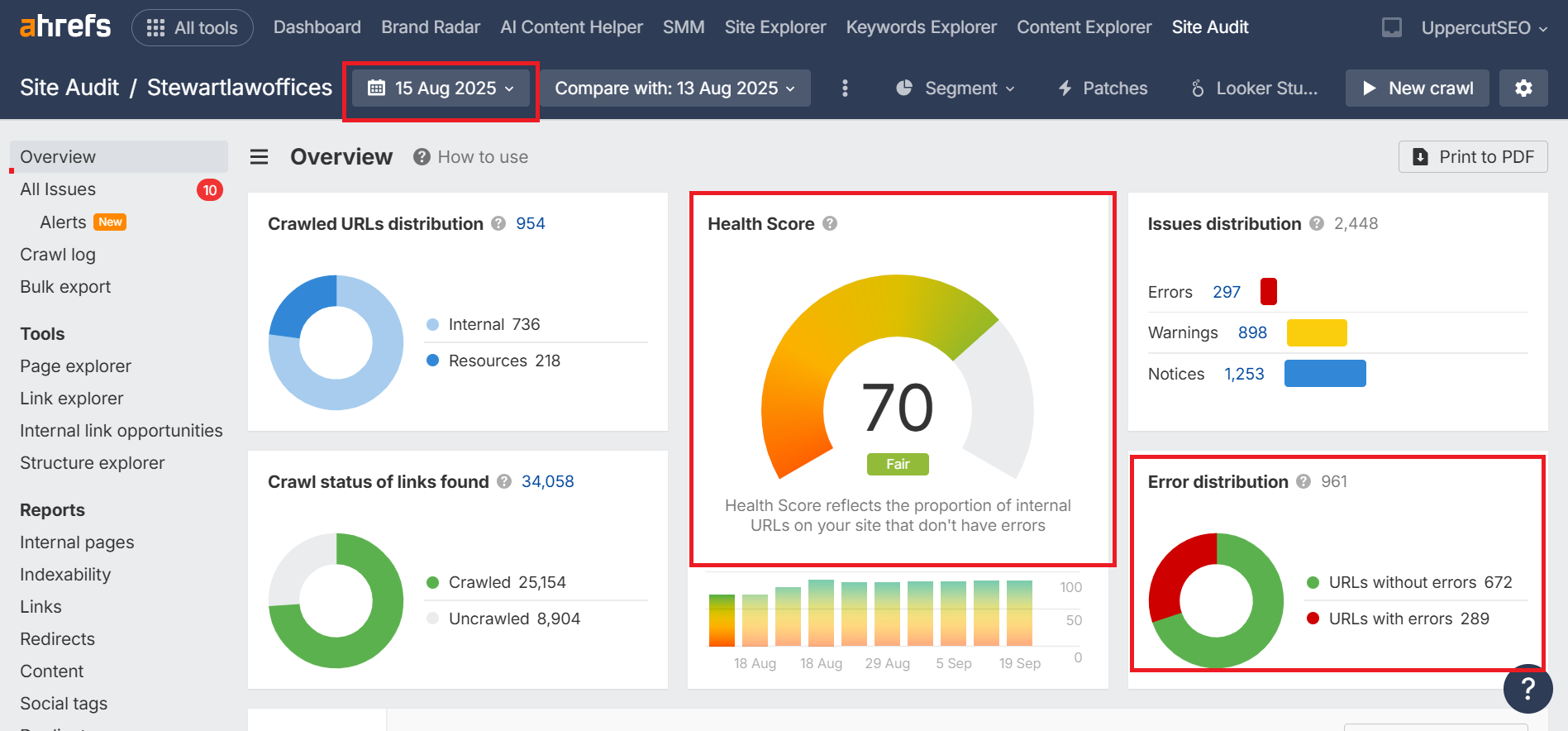Open Link explorer tool
Image resolution: width=1568 pixels, height=731 pixels.
[x=72, y=398]
